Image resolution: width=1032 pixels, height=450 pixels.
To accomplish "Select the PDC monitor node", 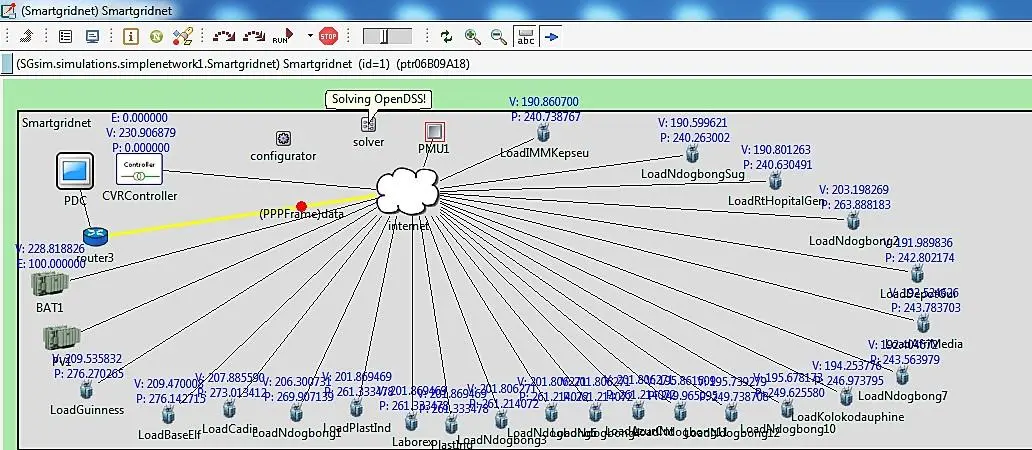I will point(74,171).
